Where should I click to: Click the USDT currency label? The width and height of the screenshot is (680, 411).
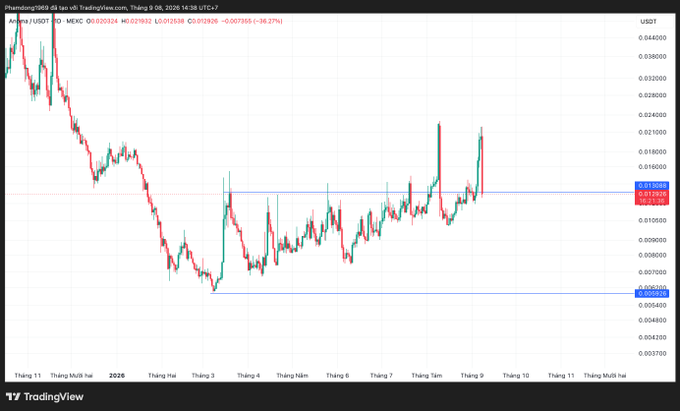(x=649, y=21)
